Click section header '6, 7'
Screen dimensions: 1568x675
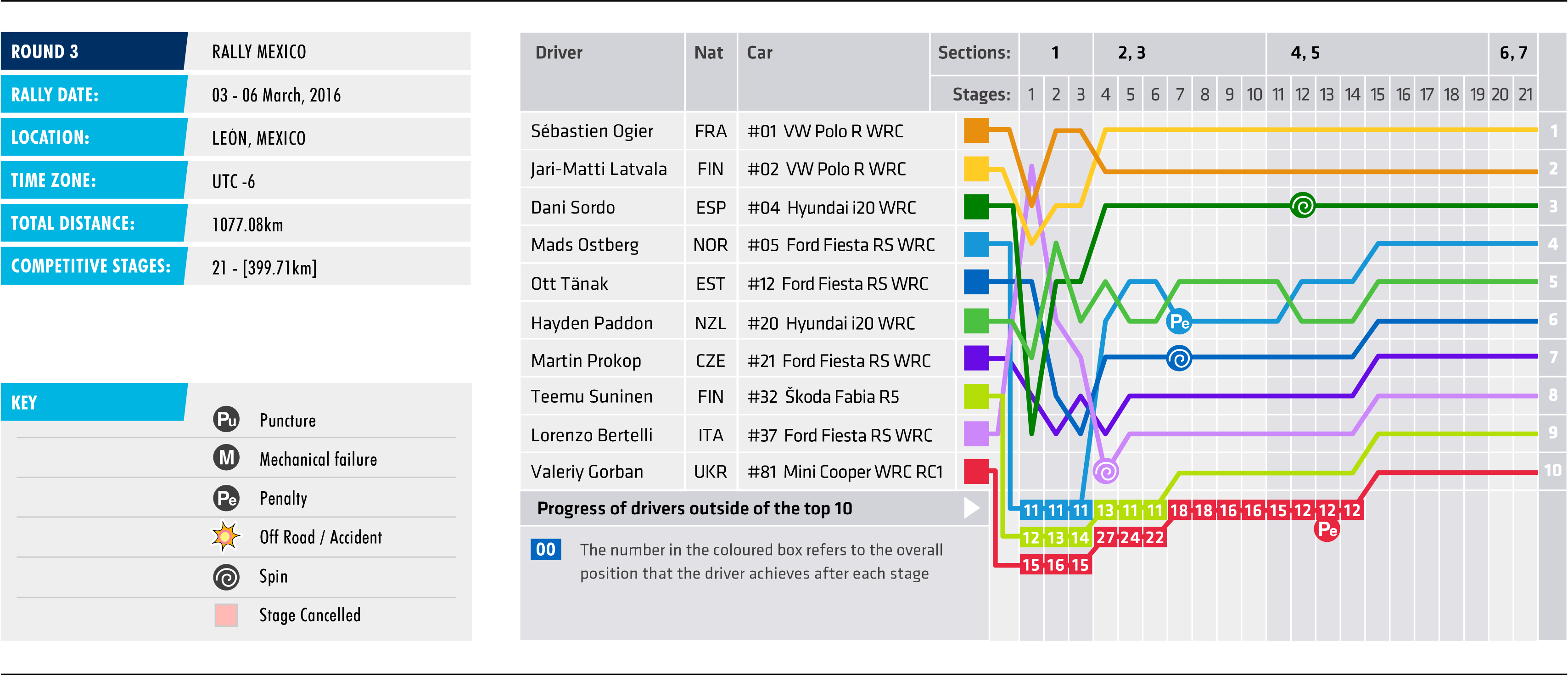click(1513, 53)
